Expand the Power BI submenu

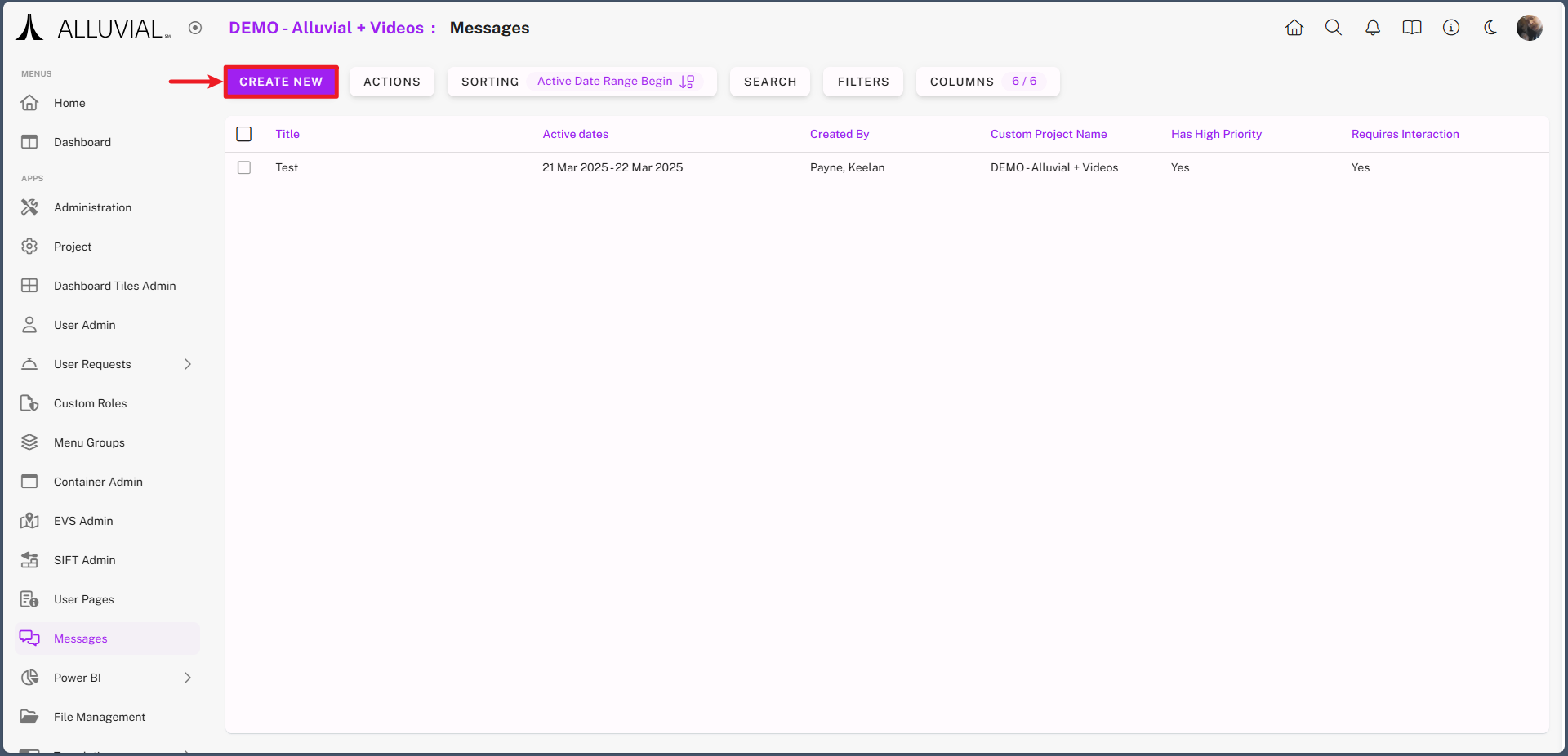[188, 678]
